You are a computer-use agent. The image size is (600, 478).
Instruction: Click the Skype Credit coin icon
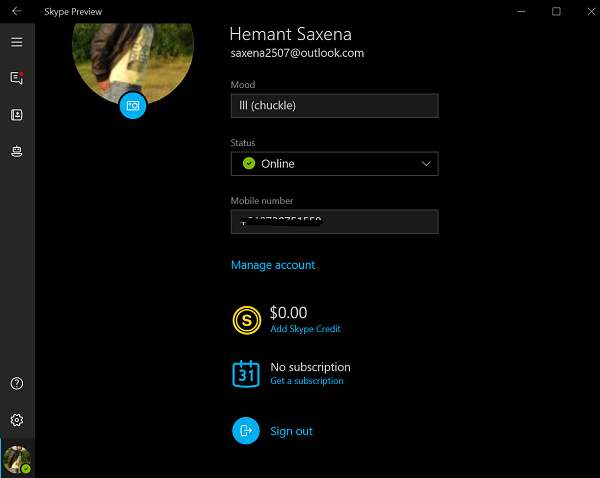pos(246,319)
